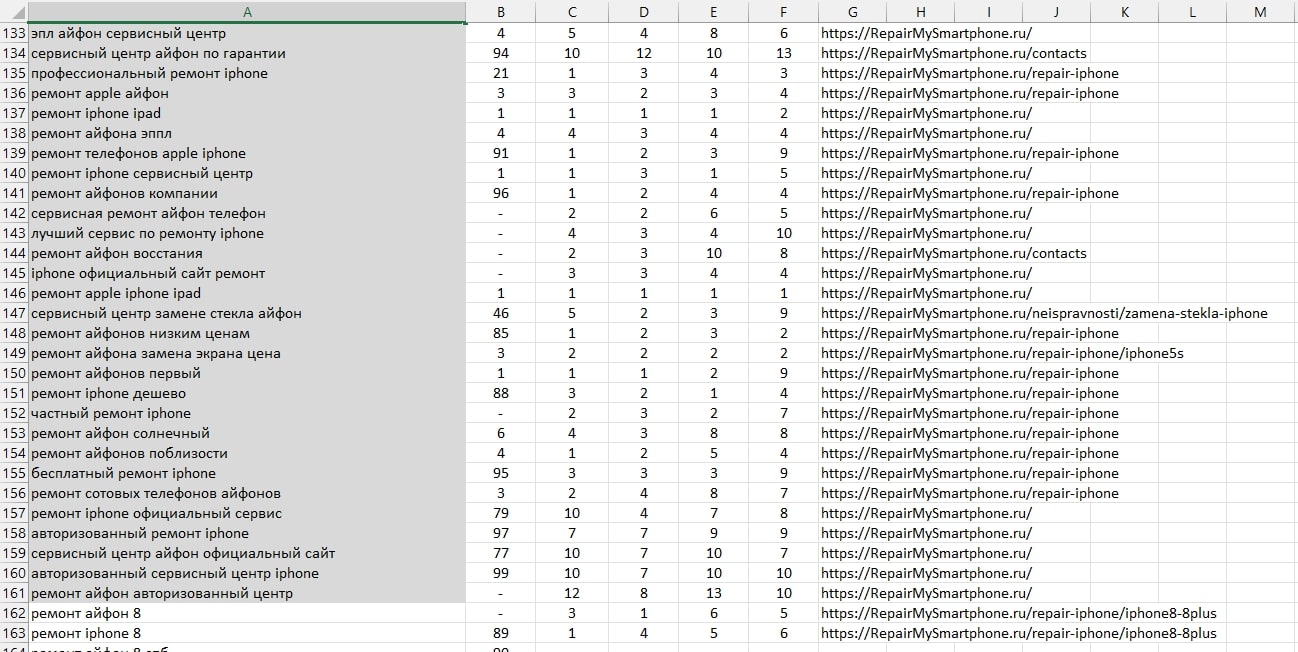Click value 97 in row 158
Screen dimensions: 1298x652
pyautogui.click(x=501, y=533)
